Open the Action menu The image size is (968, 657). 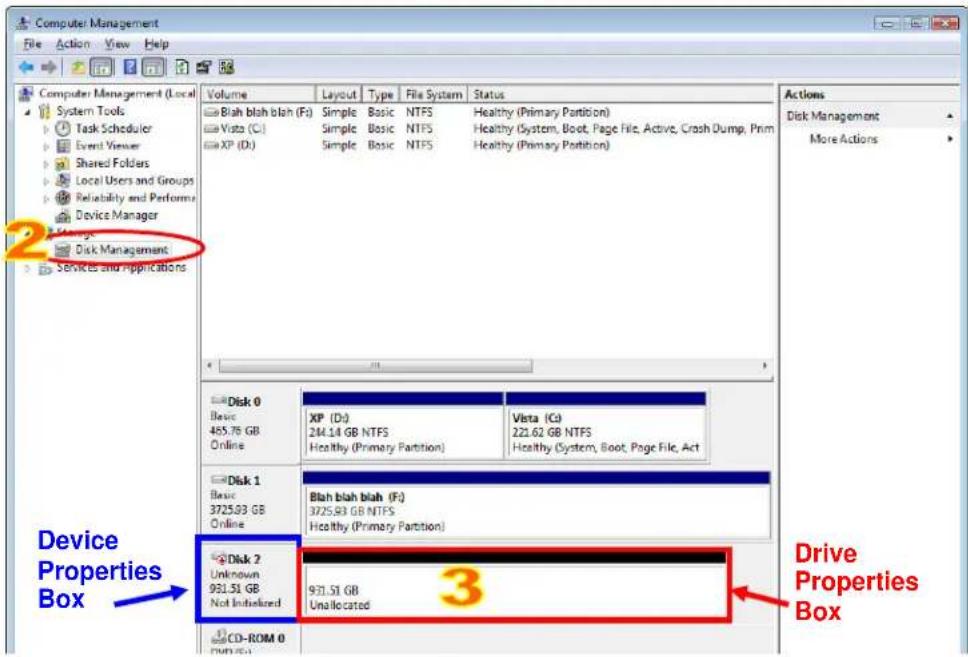click(x=73, y=44)
